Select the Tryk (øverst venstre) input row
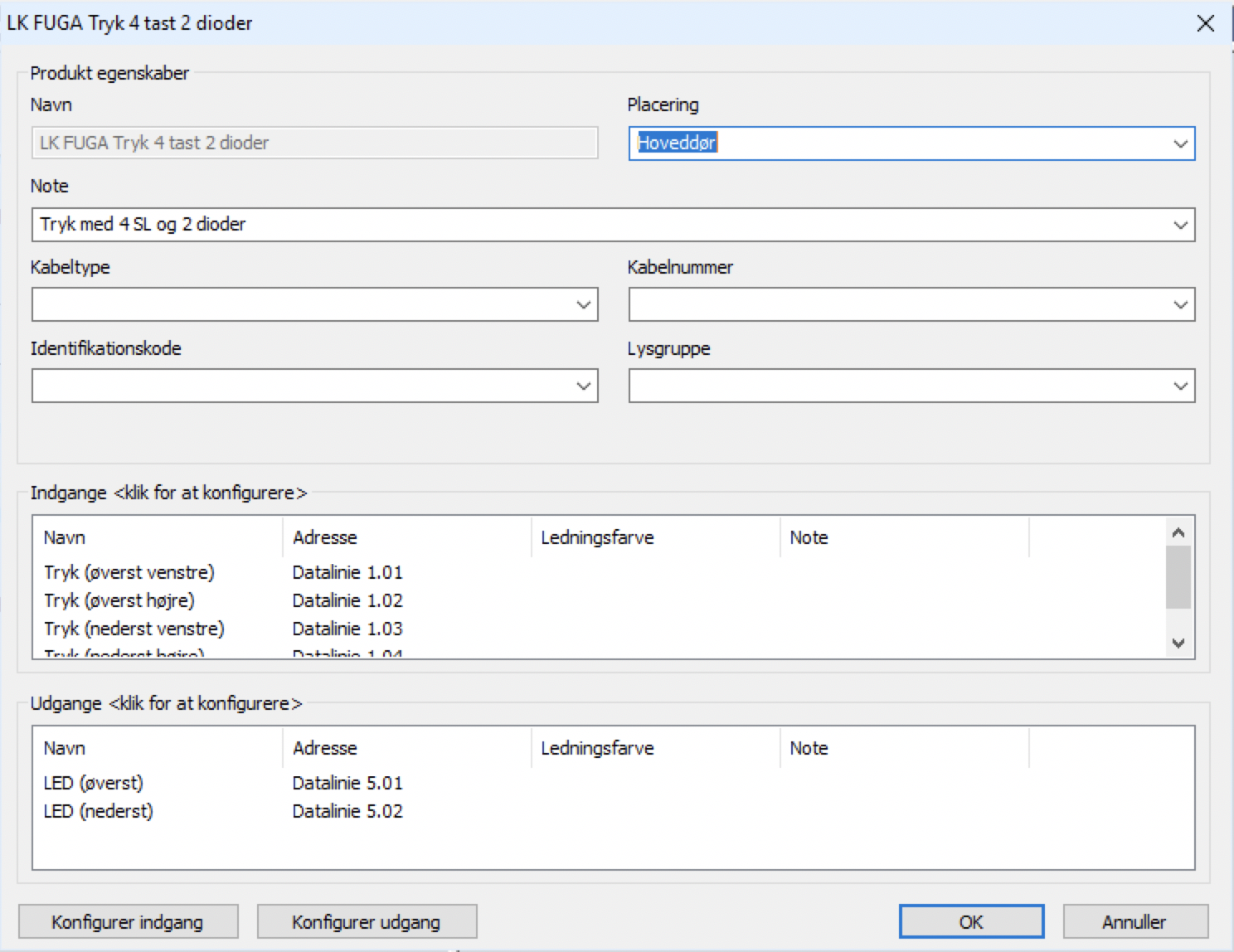The image size is (1234, 952). pyautogui.click(x=129, y=572)
